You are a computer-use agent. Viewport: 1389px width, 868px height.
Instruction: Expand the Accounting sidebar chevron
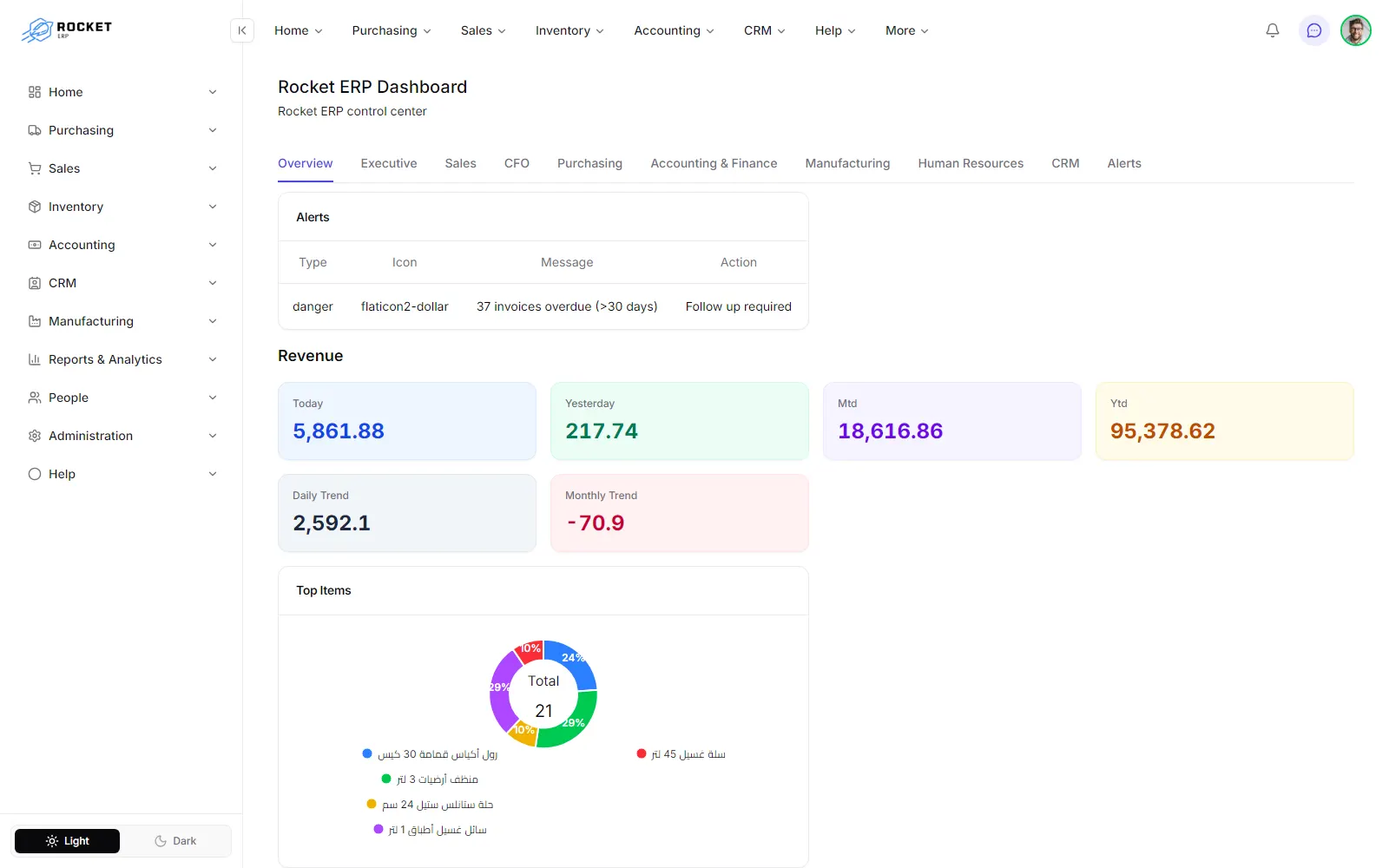[x=213, y=245]
